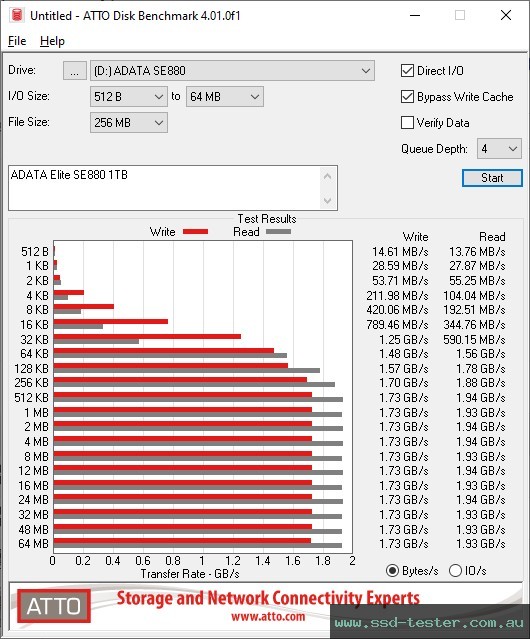Open the www.atto.com link
Screen dimensions: 530x639
(x=268, y=617)
